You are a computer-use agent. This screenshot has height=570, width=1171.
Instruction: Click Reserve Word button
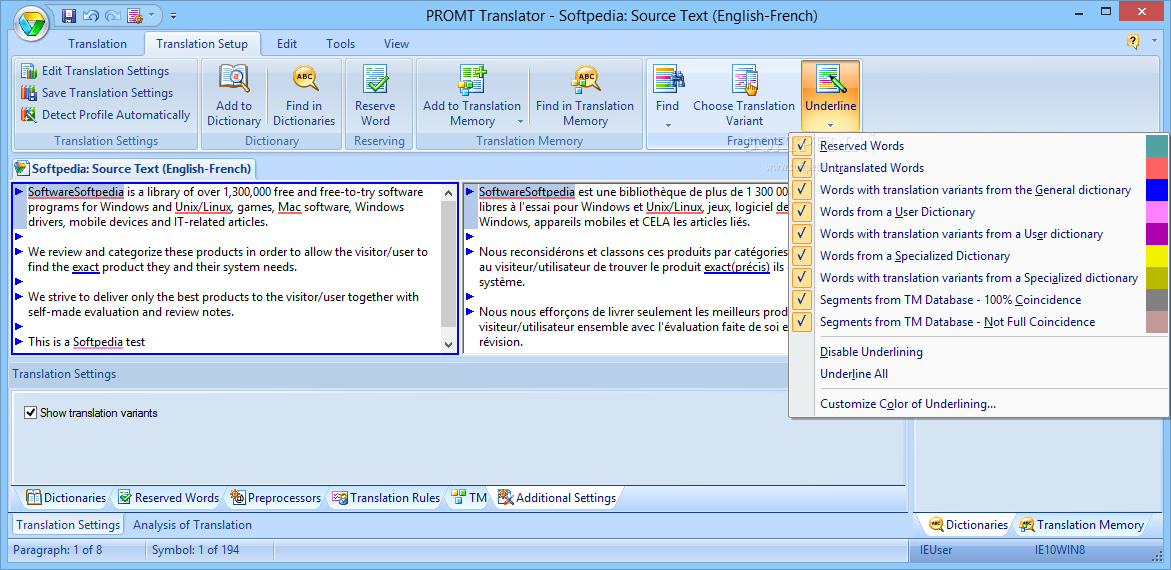tap(375, 95)
